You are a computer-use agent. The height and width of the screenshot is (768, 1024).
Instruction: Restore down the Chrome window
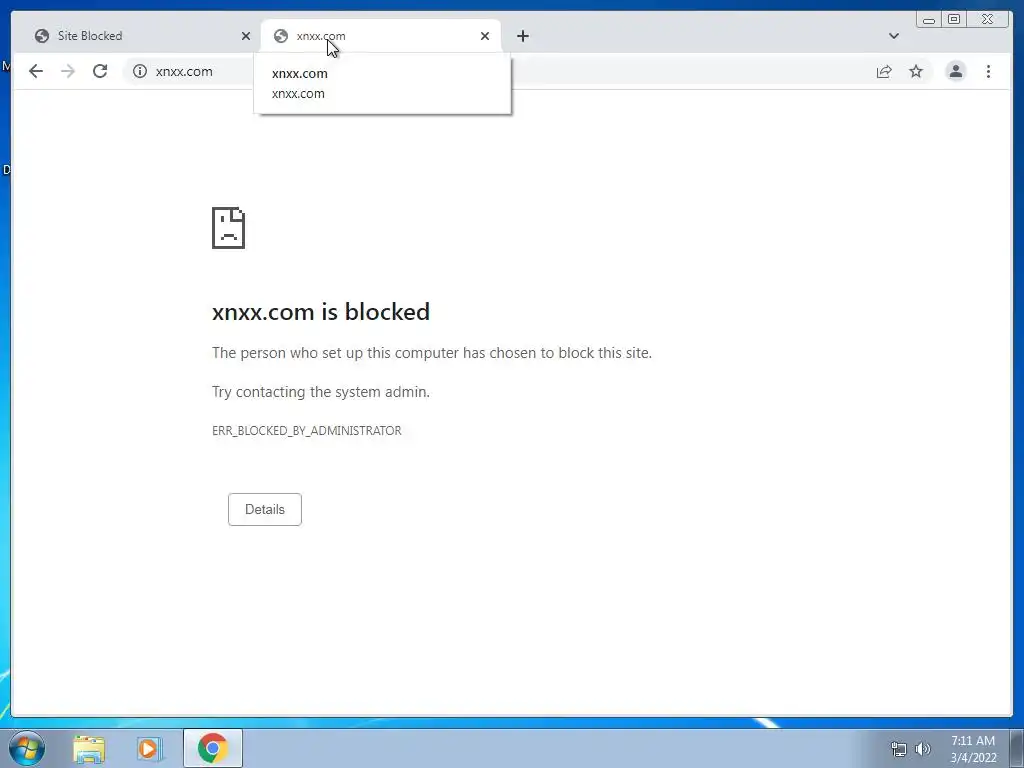(953, 20)
